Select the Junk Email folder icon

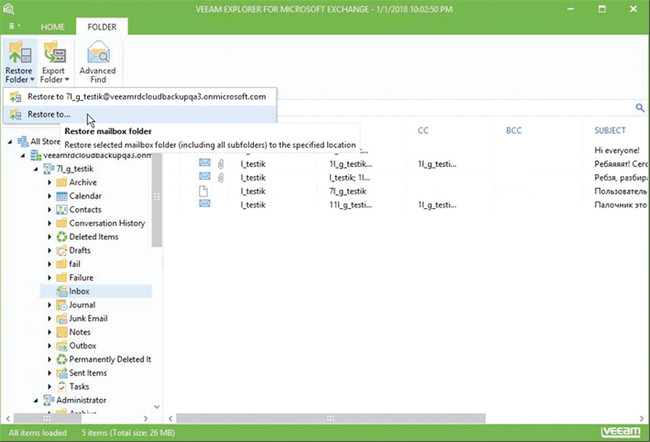coord(61,318)
